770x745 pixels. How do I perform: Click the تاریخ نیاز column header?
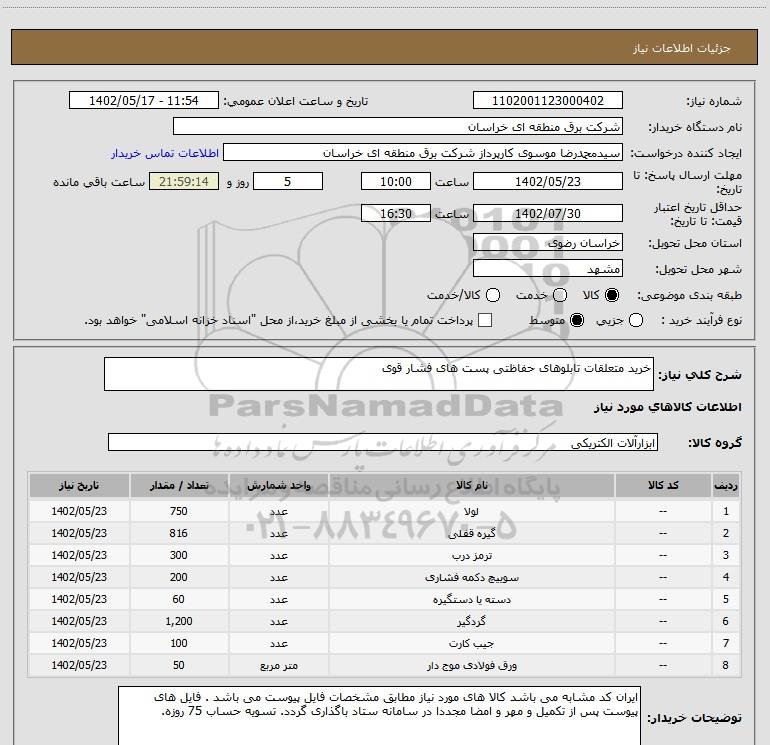[x=79, y=485]
